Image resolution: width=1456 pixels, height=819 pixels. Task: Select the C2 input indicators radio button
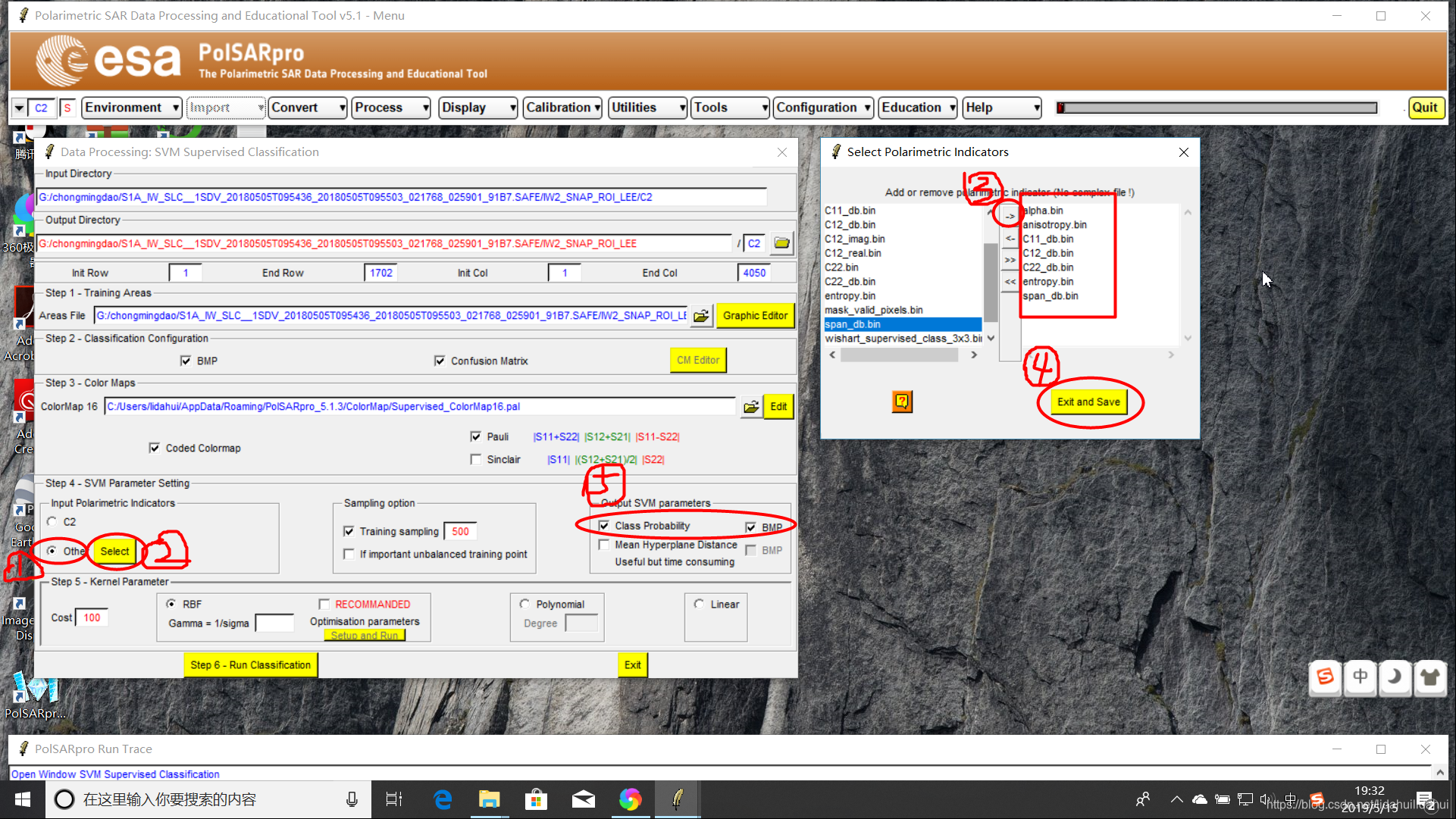[x=52, y=521]
